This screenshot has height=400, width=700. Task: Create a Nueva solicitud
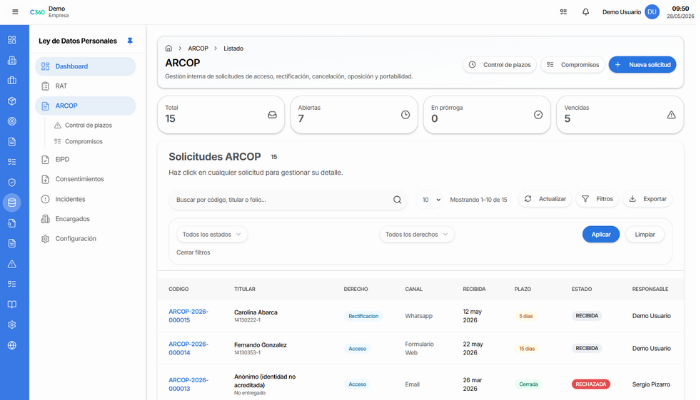click(642, 65)
